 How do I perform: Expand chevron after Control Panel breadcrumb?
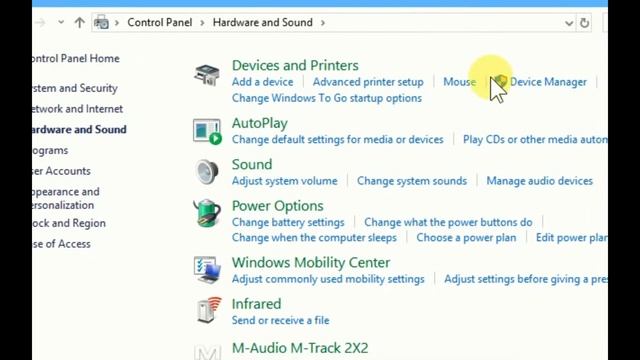tap(202, 23)
